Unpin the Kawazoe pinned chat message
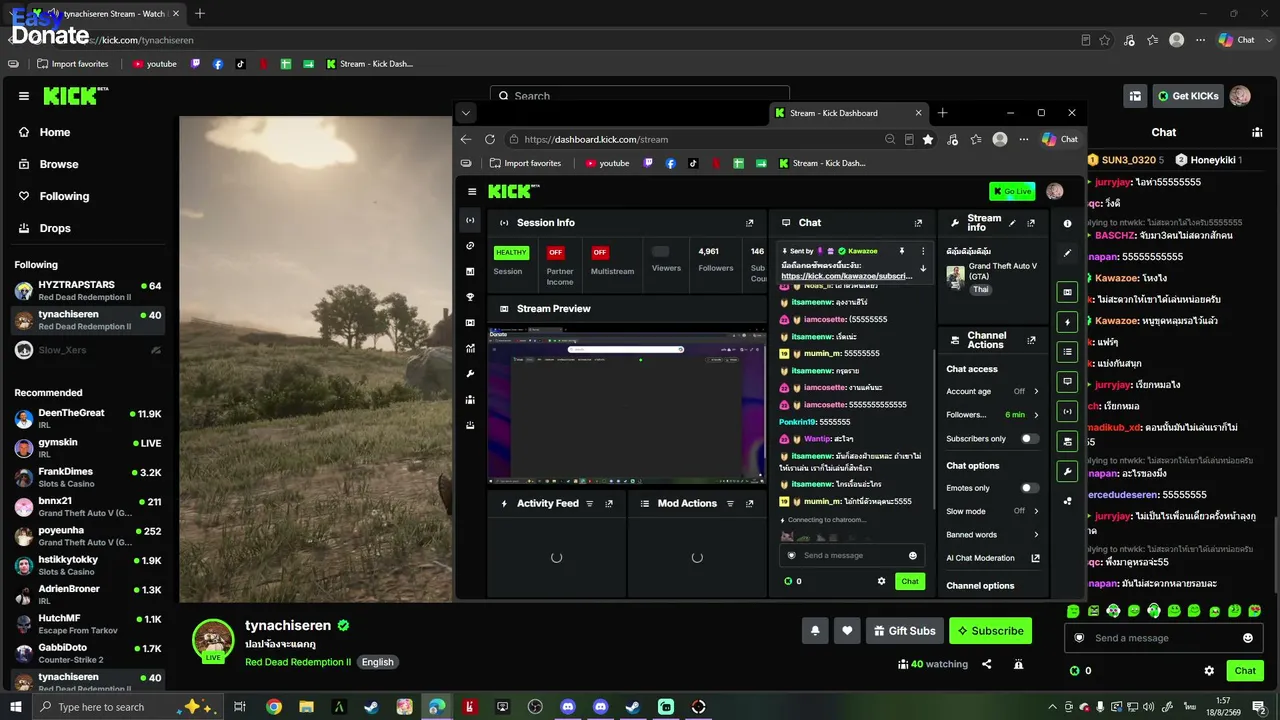Screen dimensions: 1280x720 [902, 251]
